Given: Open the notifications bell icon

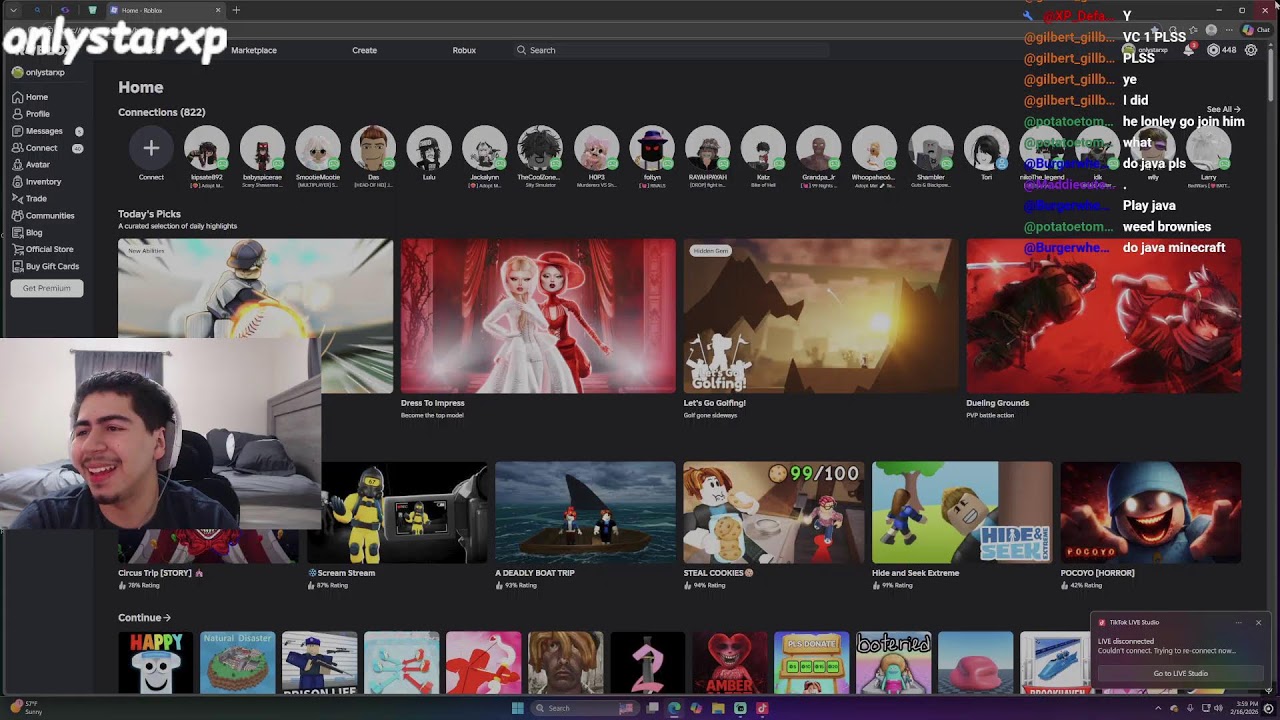Looking at the screenshot, I should pyautogui.click(x=1189, y=50).
